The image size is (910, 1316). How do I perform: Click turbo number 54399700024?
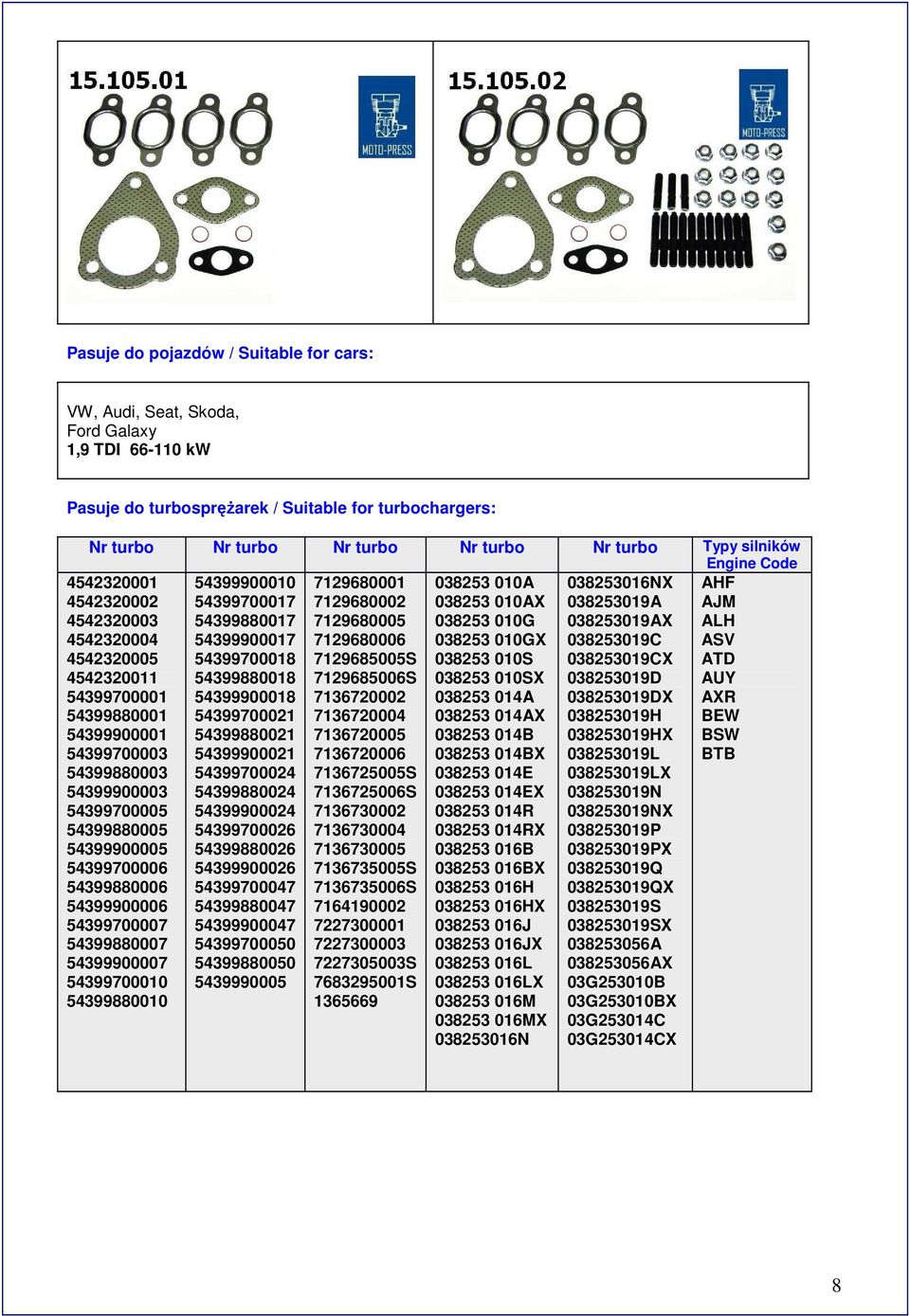[245, 772]
